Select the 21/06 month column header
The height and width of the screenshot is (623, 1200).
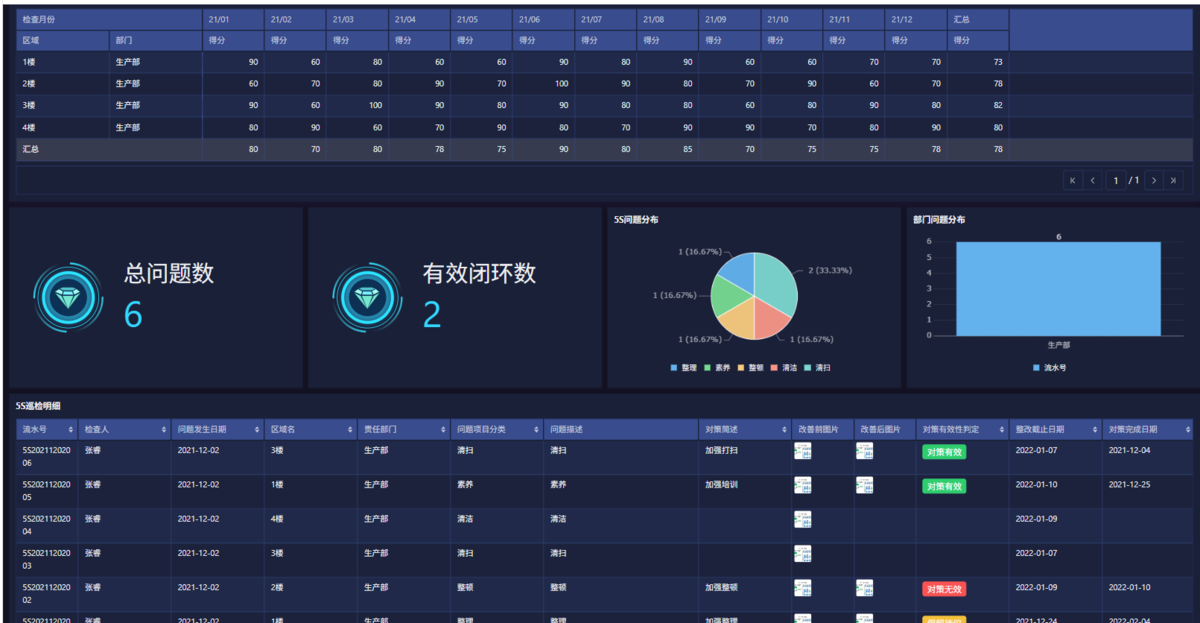pyautogui.click(x=544, y=19)
